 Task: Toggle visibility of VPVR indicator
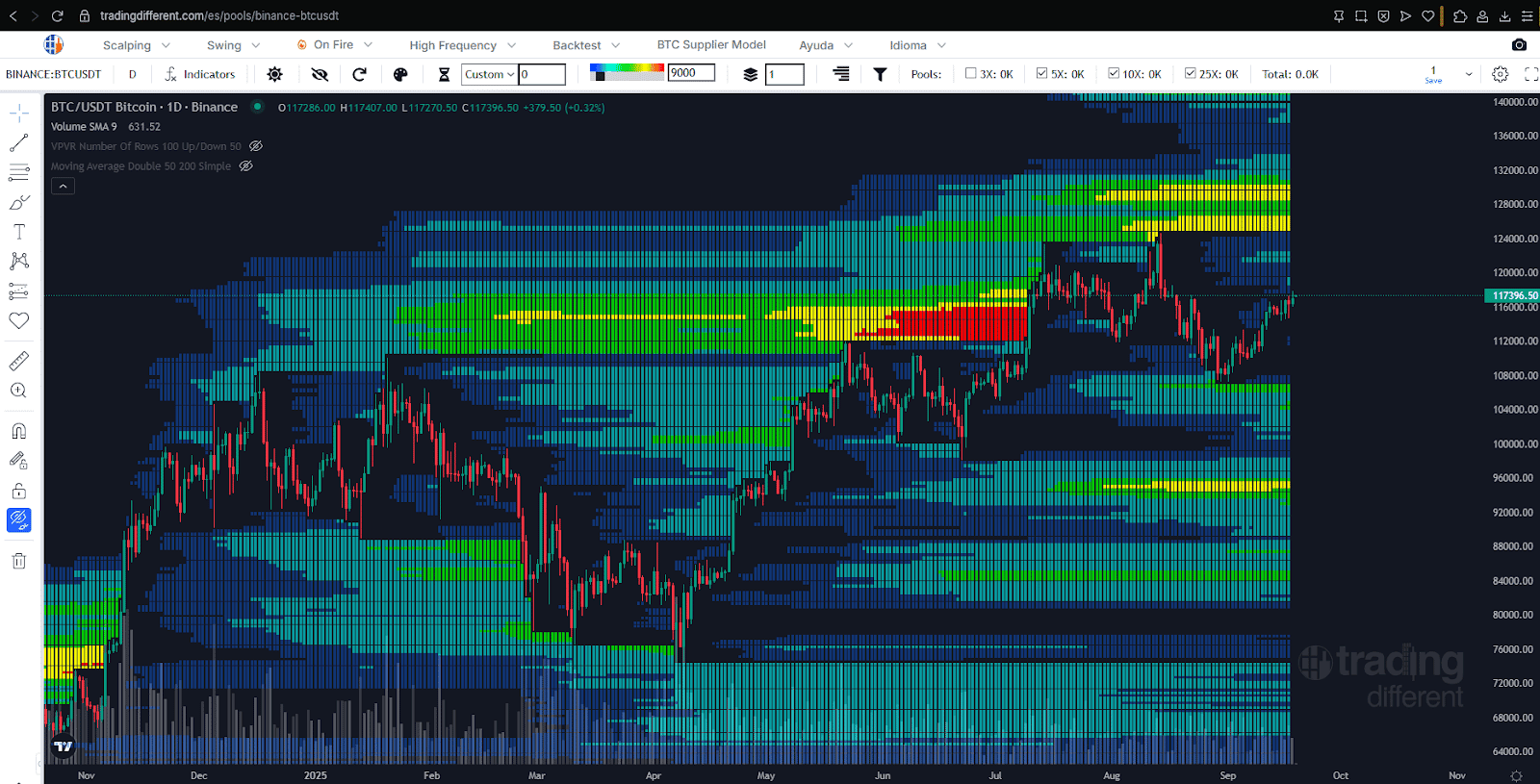click(256, 146)
